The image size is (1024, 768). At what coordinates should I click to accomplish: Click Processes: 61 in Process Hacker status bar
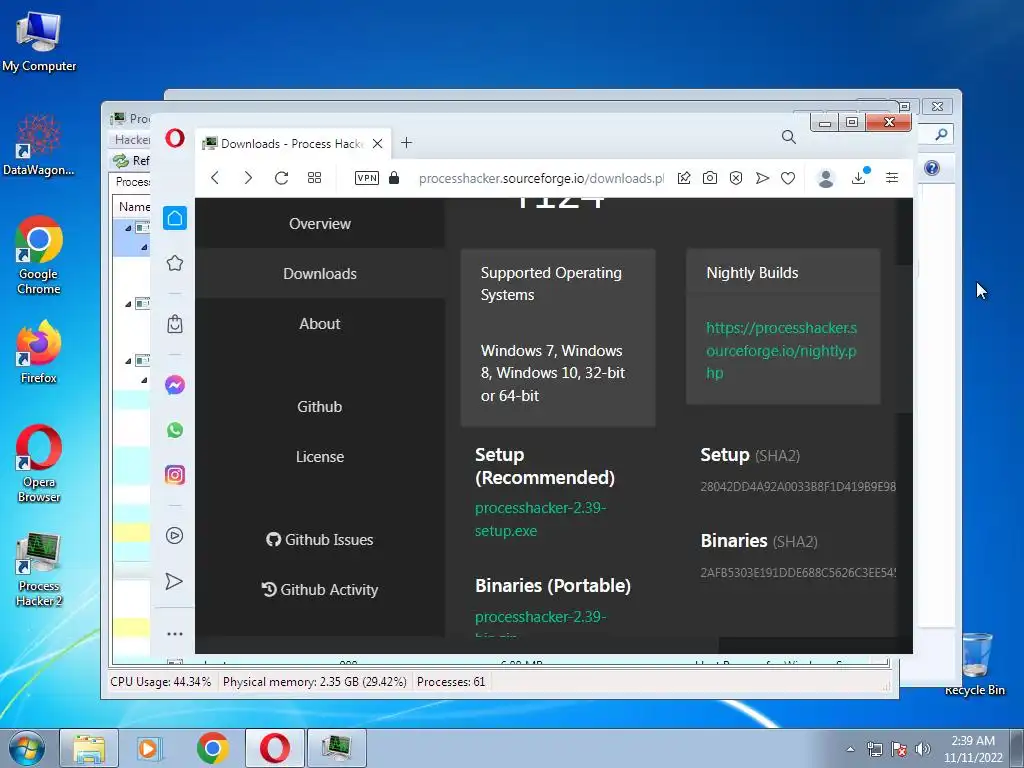pyautogui.click(x=451, y=682)
